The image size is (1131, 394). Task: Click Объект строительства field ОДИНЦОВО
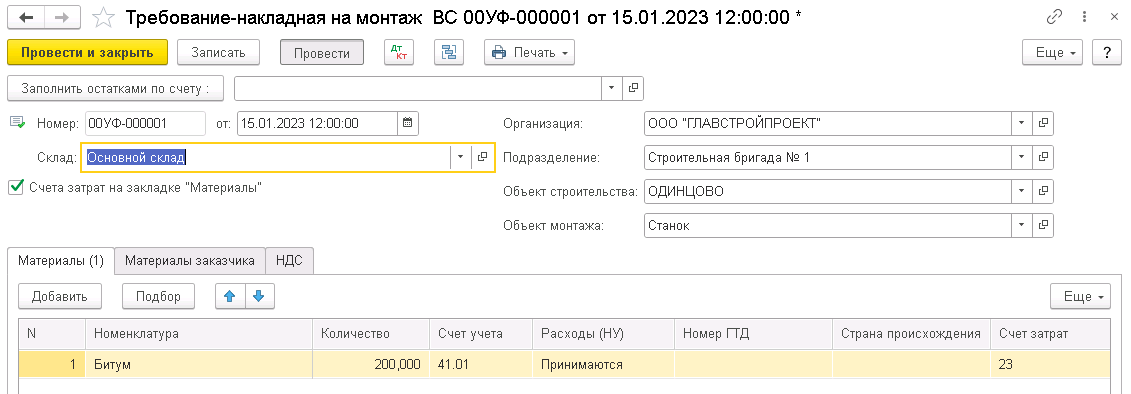[827, 191]
